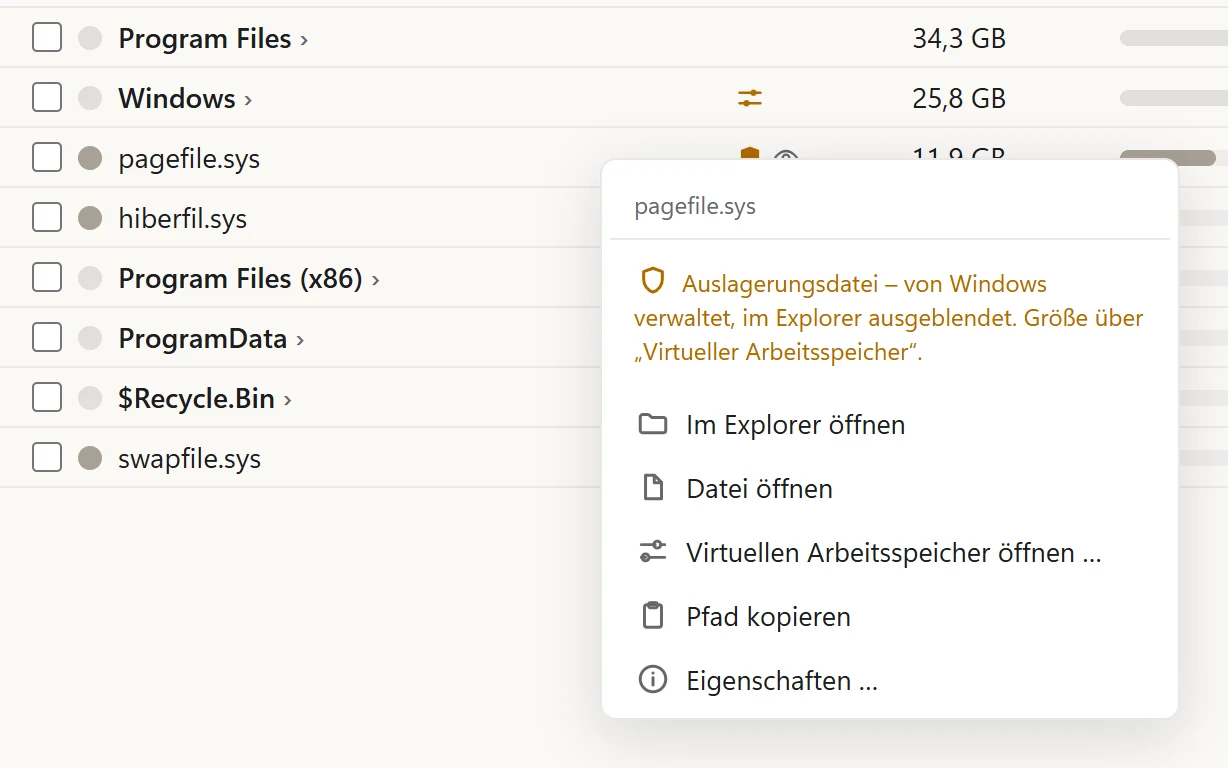Click the shield icon in the Auslagerungsdatei notice
Viewport: 1228px width, 768px height.
tap(653, 283)
